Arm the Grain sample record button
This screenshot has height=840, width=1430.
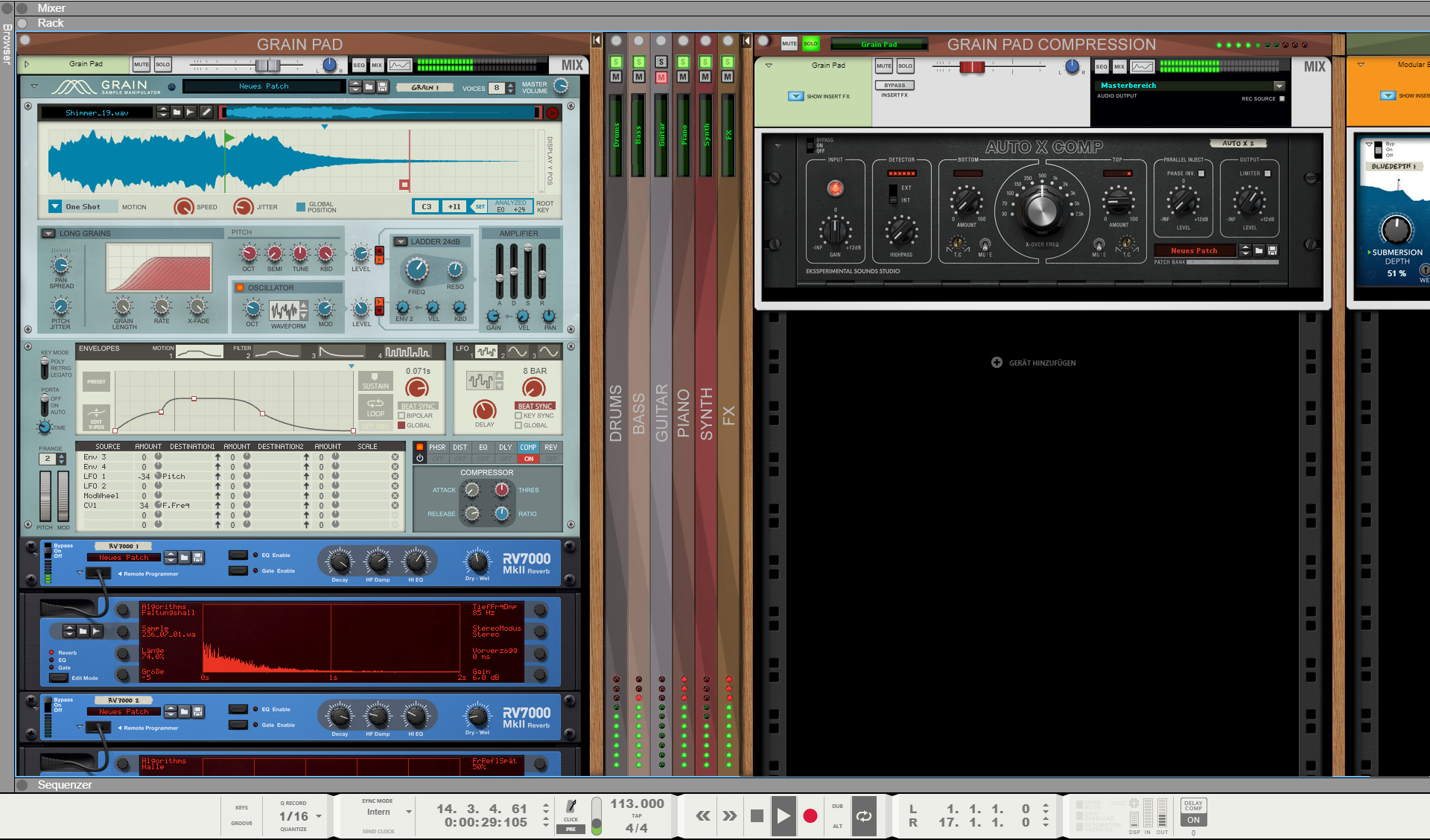[553, 113]
